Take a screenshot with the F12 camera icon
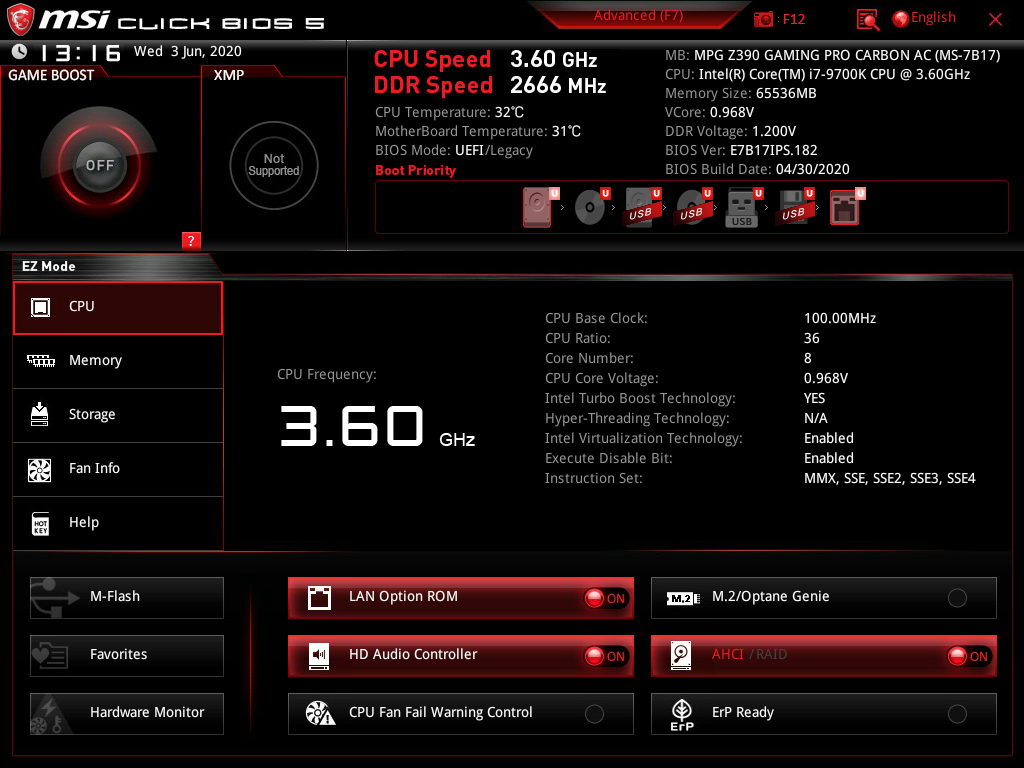Viewport: 1024px width, 768px height. 763,19
